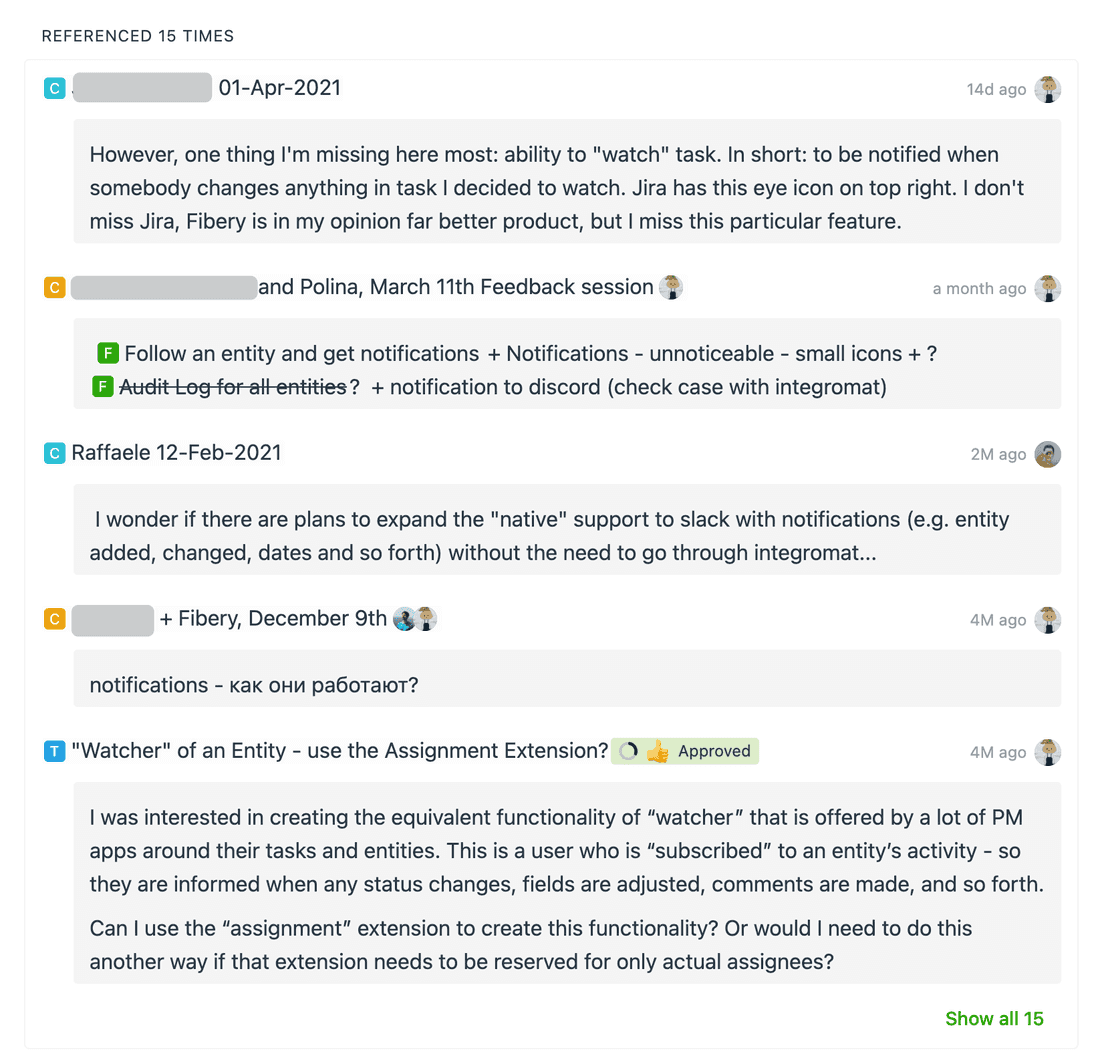The width and height of the screenshot is (1100, 1064).
Task: Click the 14d ago timestamp
Action: click(998, 88)
